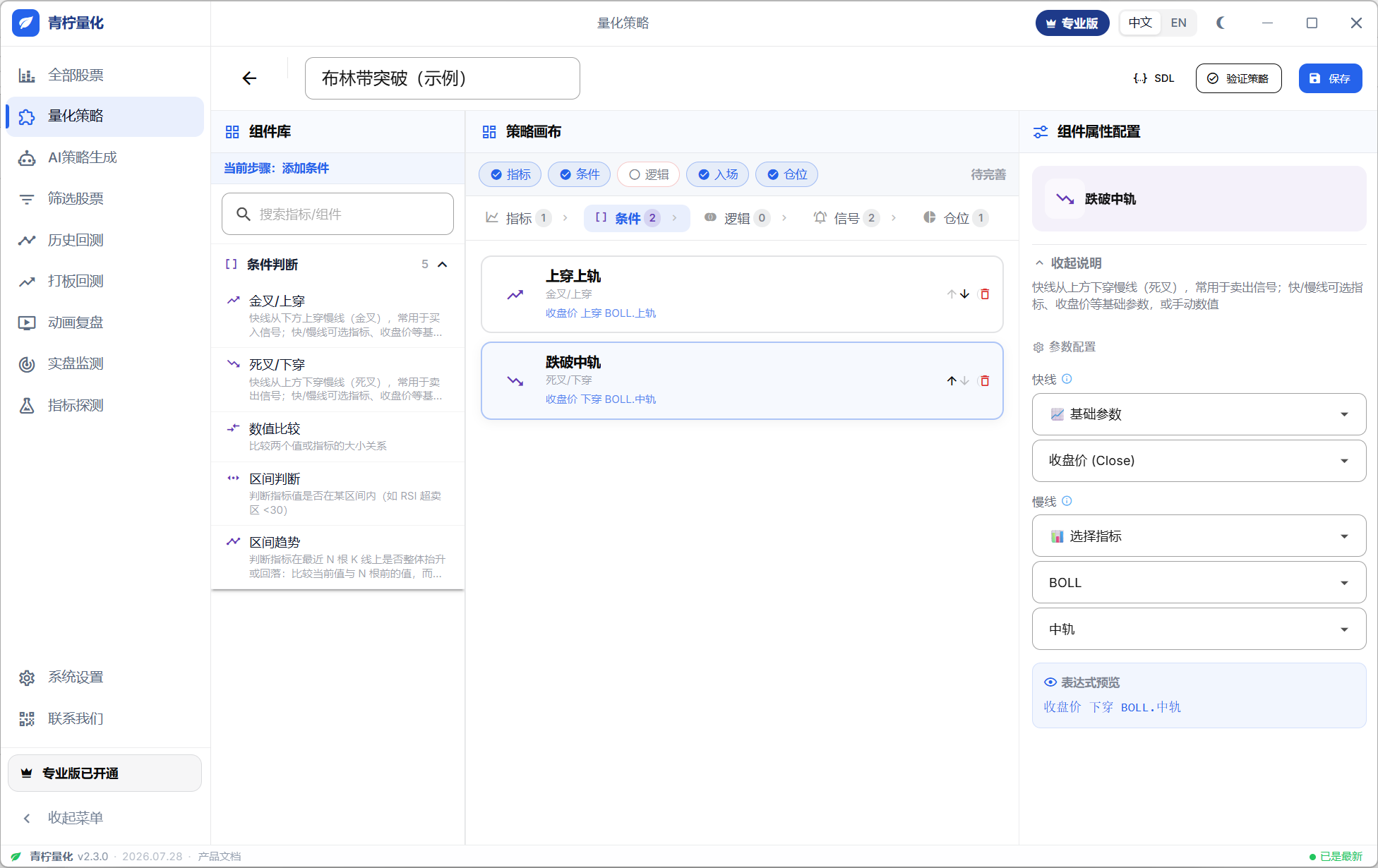
Task: Click the 量化策略 puzzle icon
Action: click(x=27, y=116)
